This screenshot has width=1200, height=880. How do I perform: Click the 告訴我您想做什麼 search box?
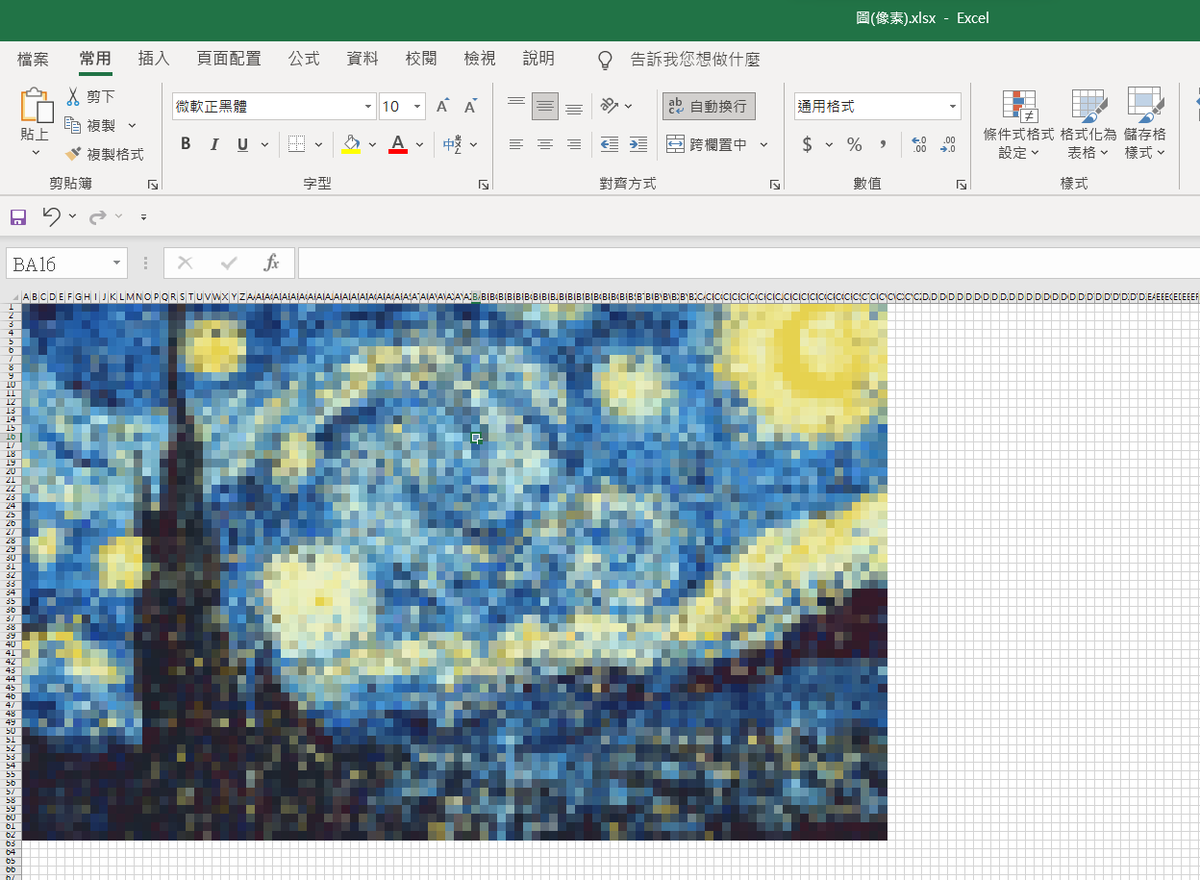click(x=695, y=60)
